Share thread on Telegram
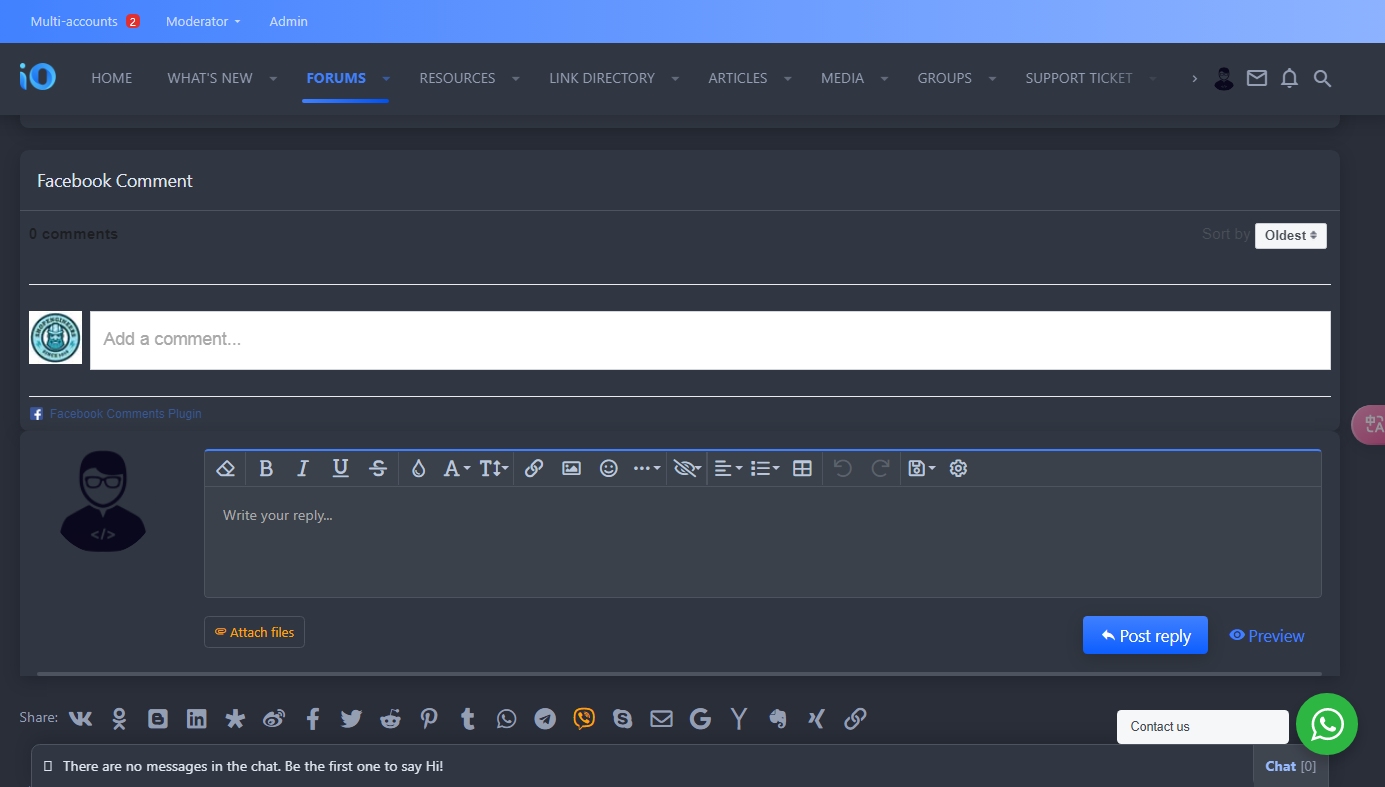Viewport: 1385px width, 787px height. pos(545,718)
